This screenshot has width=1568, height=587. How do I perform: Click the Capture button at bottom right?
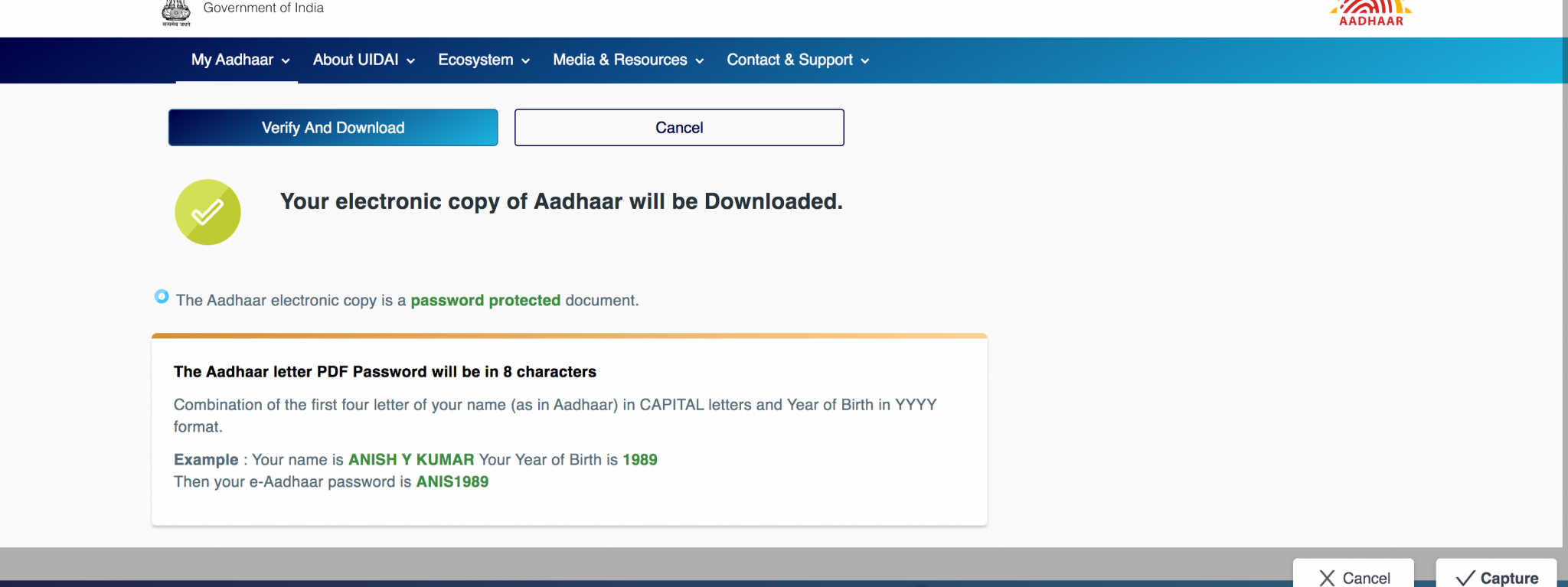point(1496,576)
